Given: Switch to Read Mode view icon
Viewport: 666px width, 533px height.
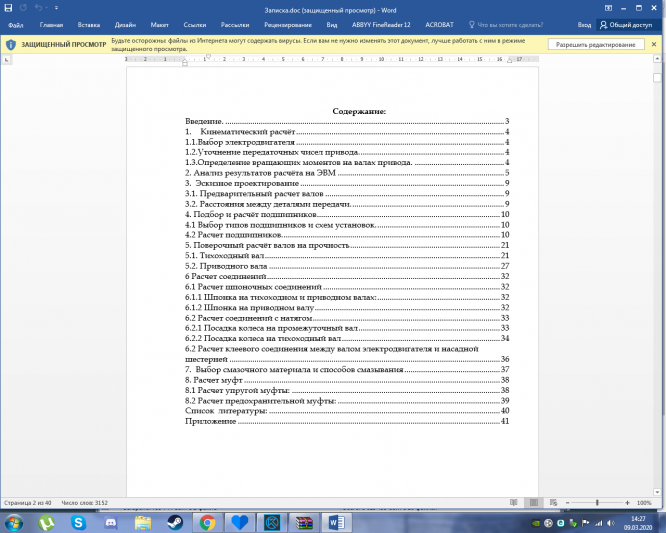Looking at the screenshot, I should (x=514, y=503).
